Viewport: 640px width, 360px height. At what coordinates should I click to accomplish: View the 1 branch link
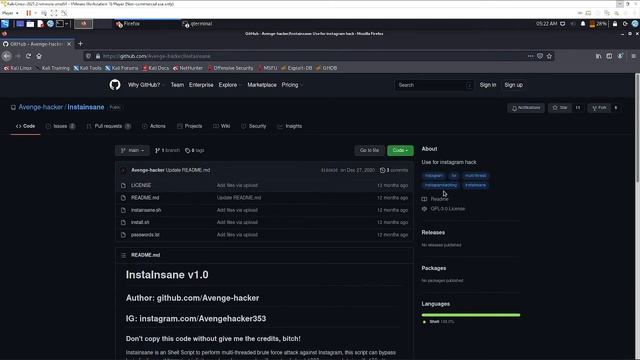(x=167, y=150)
